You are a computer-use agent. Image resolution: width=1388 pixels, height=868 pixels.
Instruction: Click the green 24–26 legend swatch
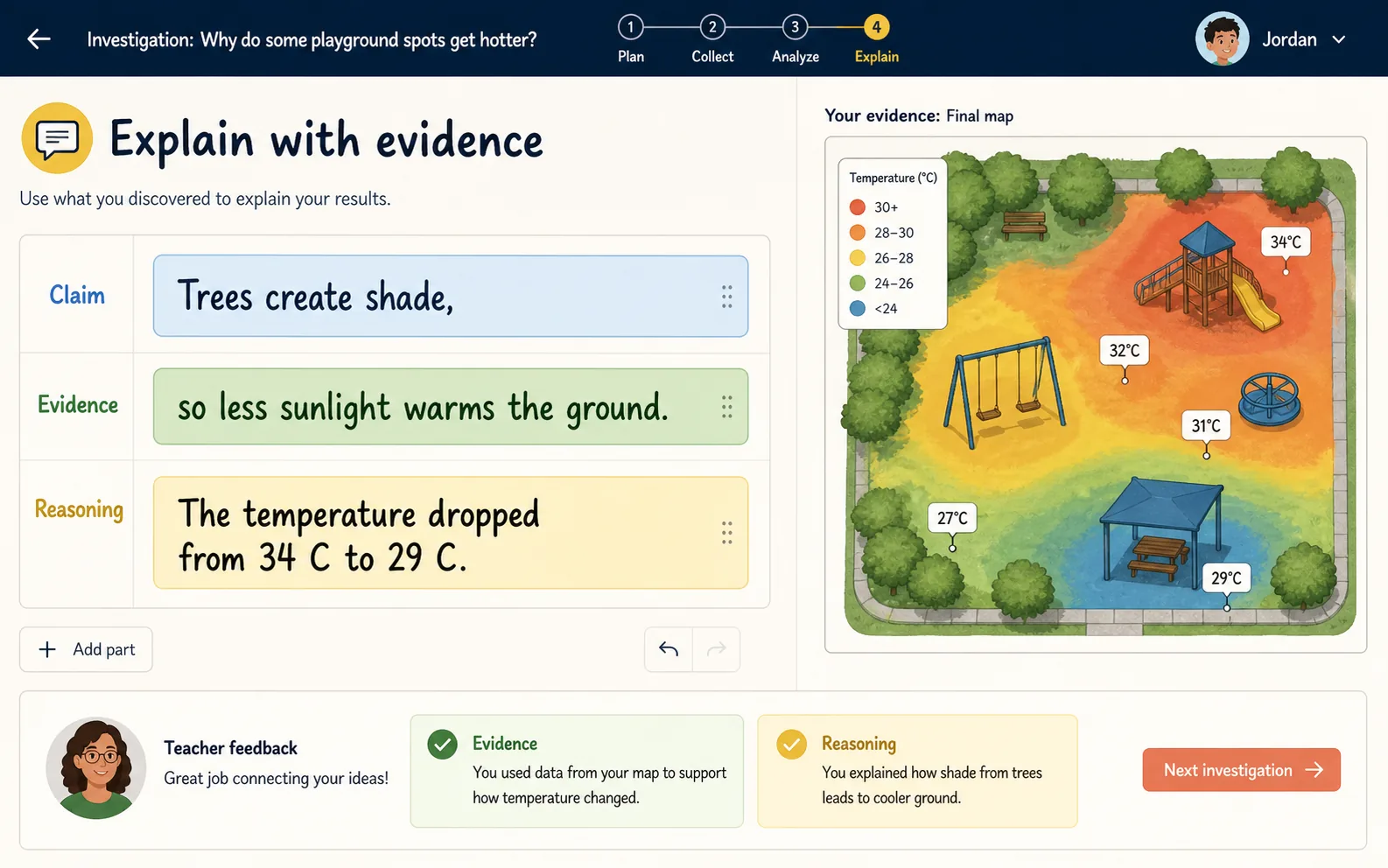point(858,283)
